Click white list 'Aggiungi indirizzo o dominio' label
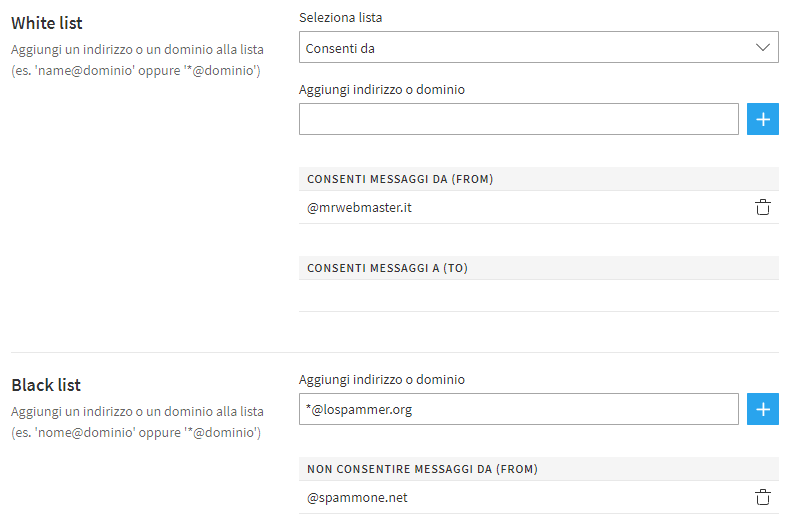This screenshot has height=527, width=793. pos(382,89)
